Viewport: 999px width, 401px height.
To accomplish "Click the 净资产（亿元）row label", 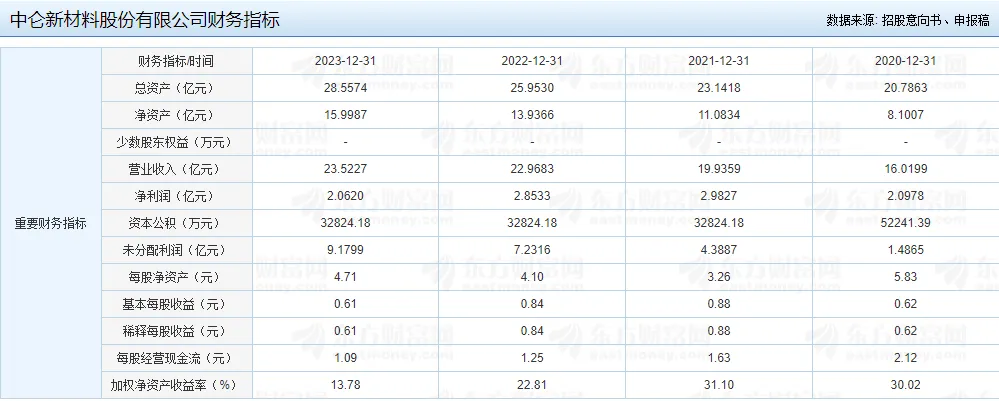I will point(176,115).
